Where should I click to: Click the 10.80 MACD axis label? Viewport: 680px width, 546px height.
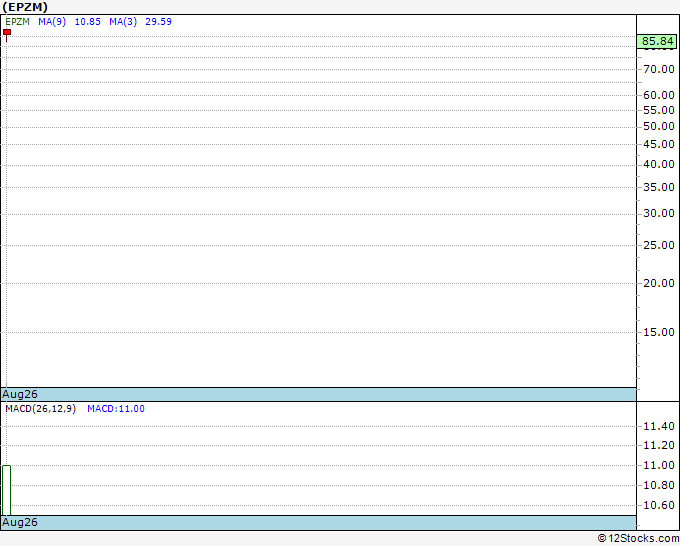pos(659,485)
